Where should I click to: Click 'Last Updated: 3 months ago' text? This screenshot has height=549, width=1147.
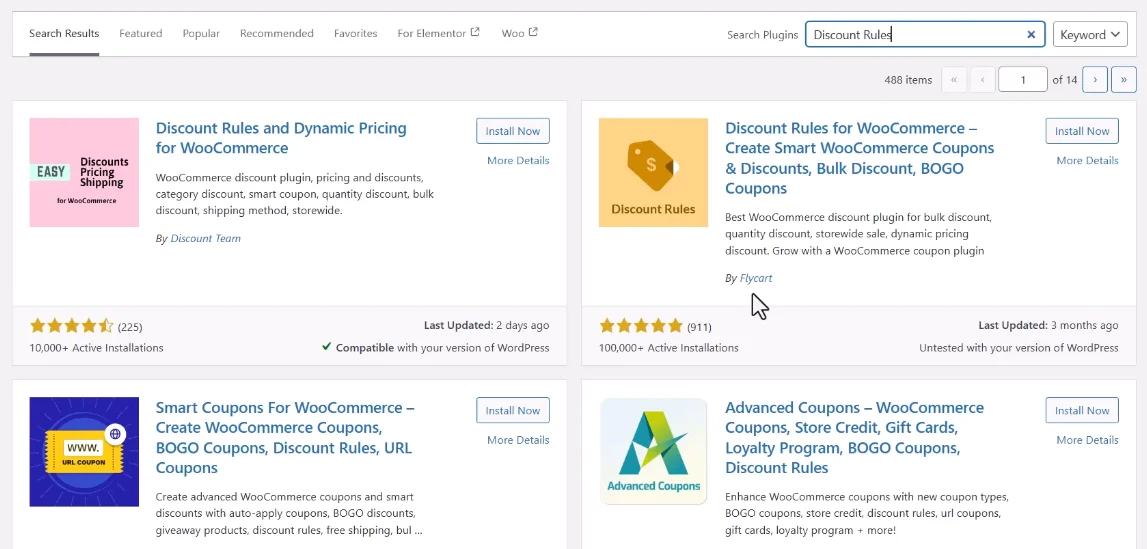tap(1048, 325)
